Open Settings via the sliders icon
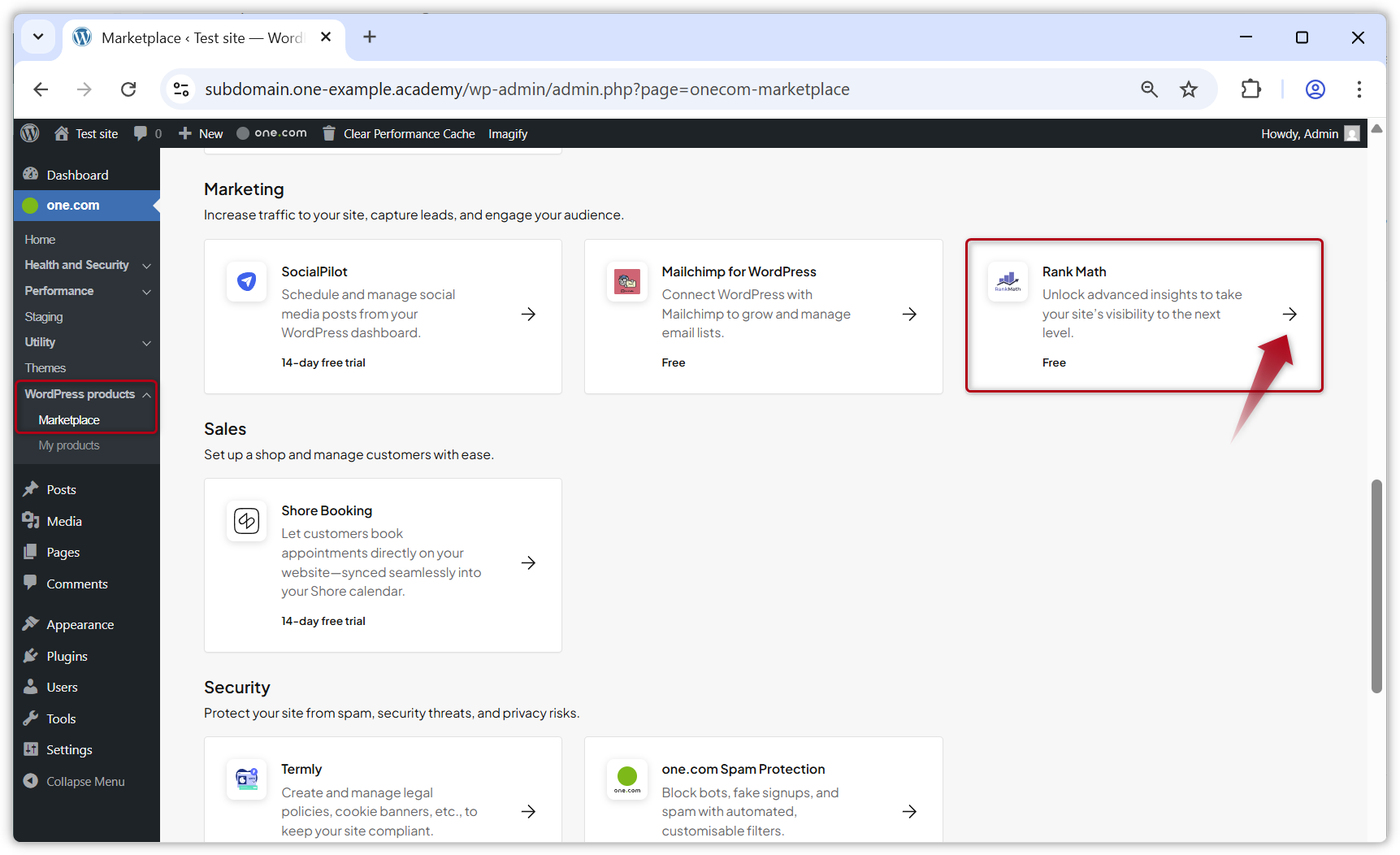1400x855 pixels. [31, 749]
